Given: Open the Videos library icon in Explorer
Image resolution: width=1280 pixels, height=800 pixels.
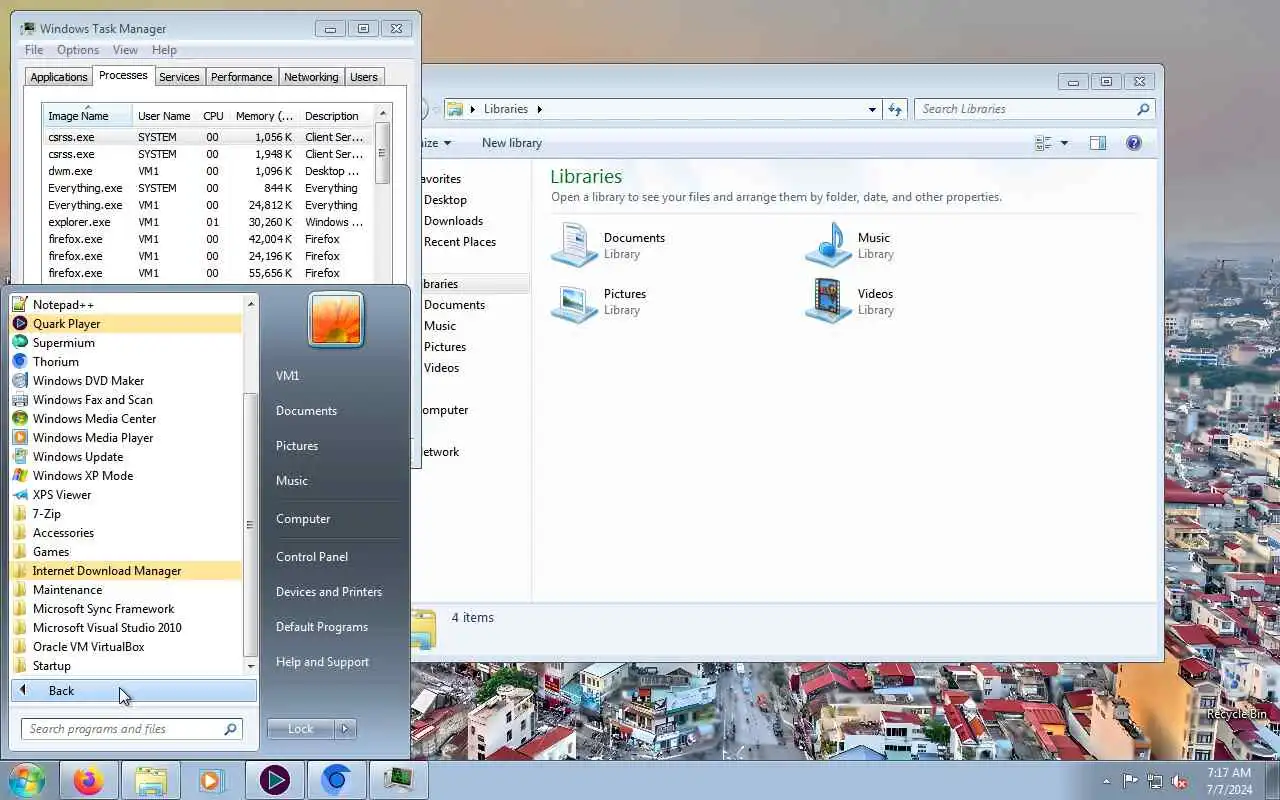Looking at the screenshot, I should pyautogui.click(x=829, y=301).
